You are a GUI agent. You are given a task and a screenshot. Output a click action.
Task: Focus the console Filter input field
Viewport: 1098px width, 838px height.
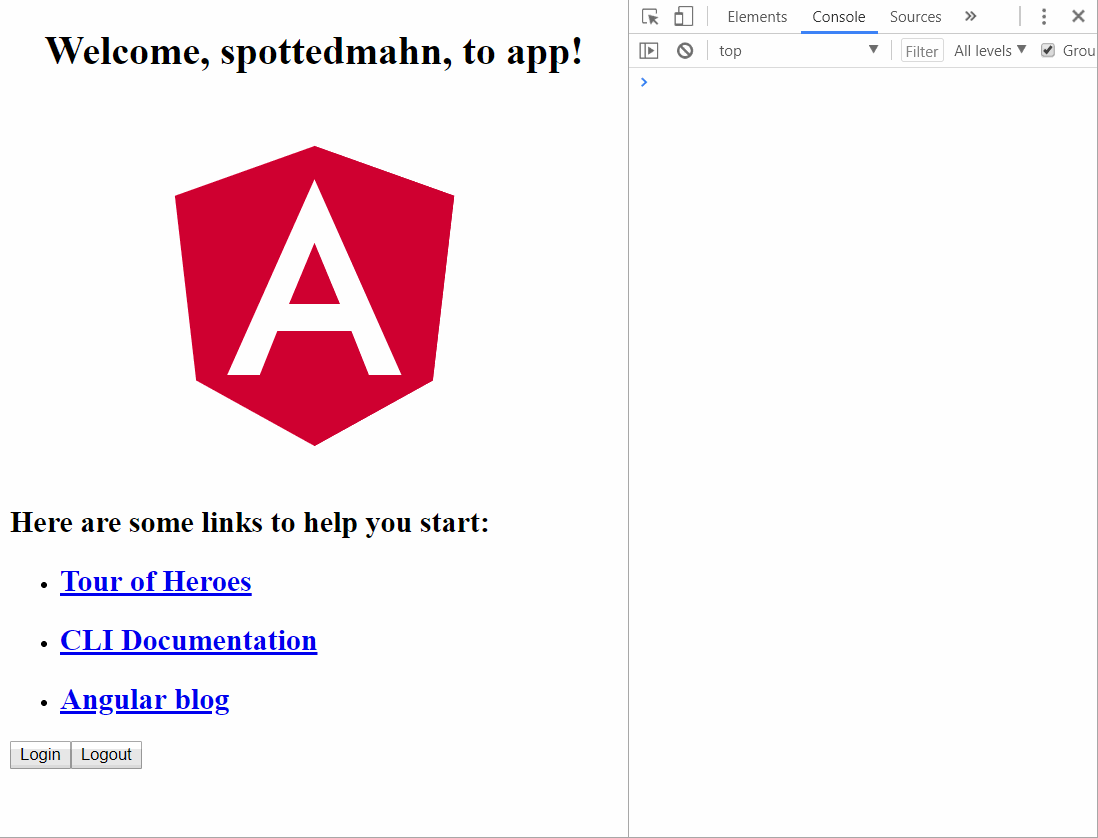[922, 51]
